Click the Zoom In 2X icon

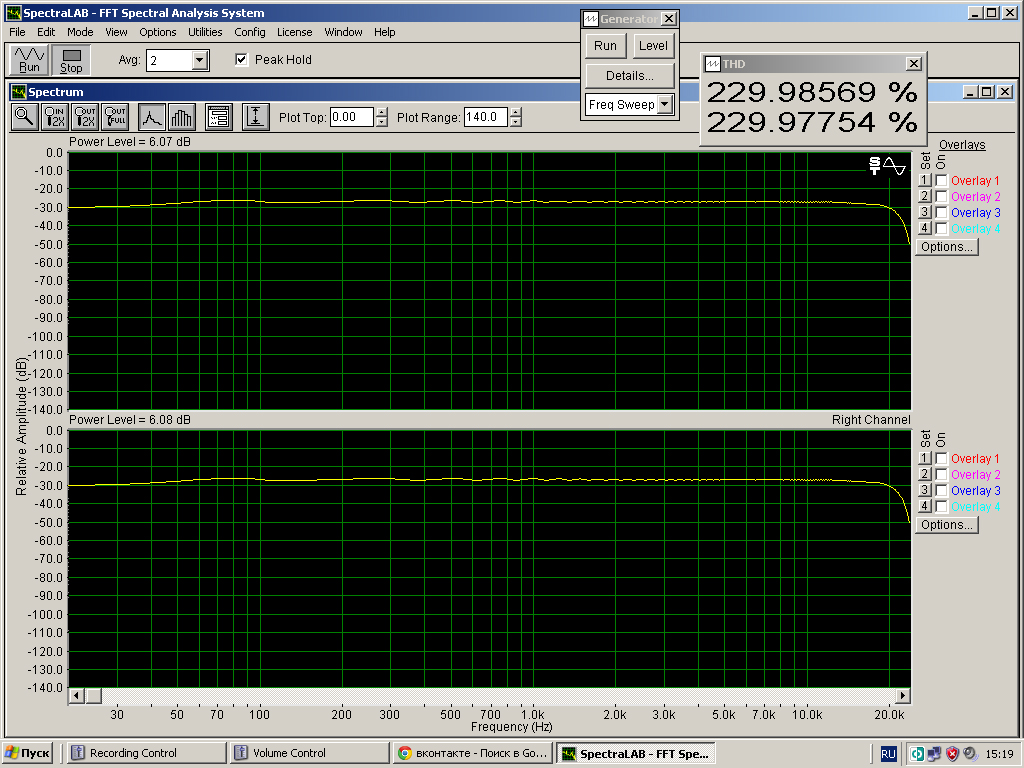click(55, 117)
